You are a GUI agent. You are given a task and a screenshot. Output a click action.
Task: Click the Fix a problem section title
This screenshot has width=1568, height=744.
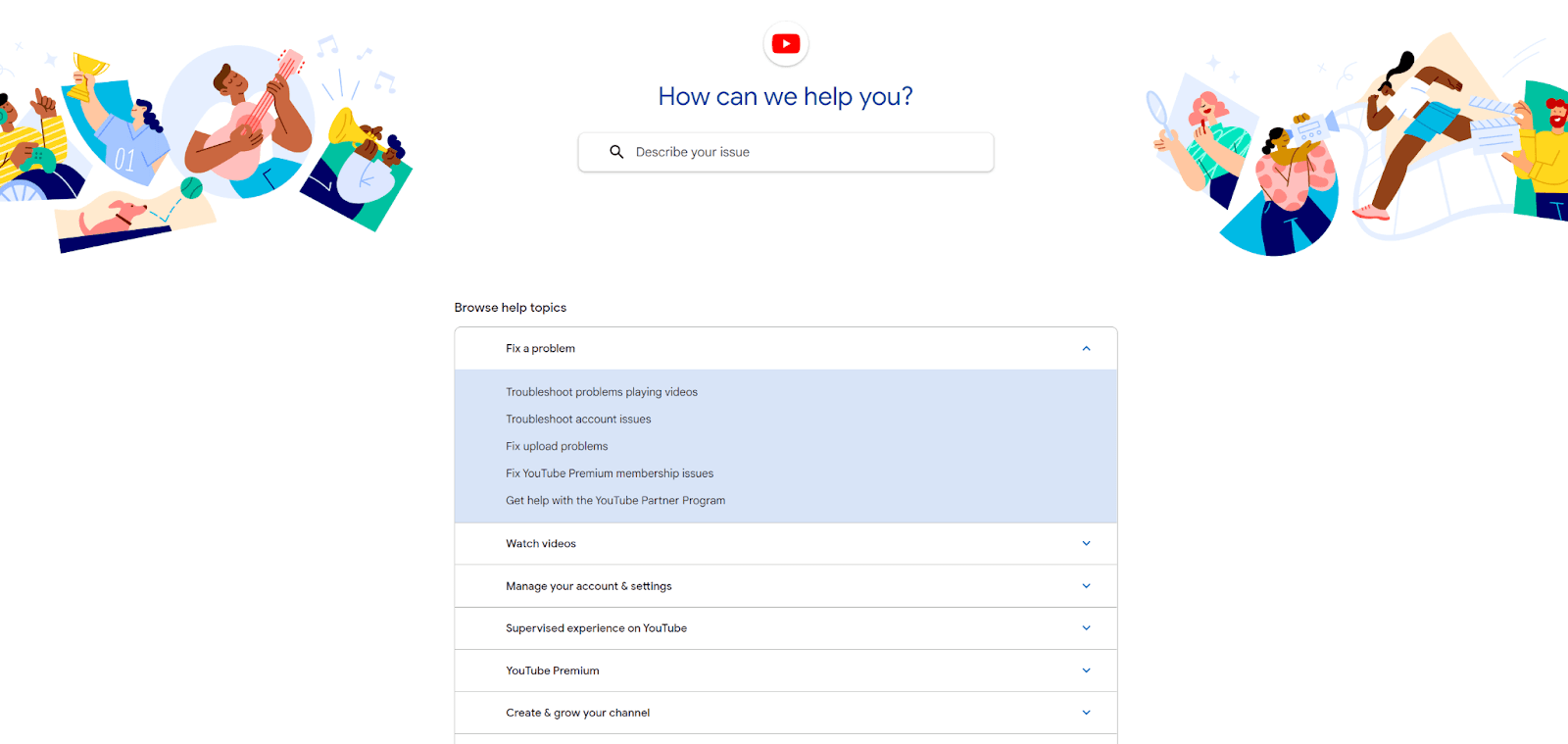[x=540, y=349]
